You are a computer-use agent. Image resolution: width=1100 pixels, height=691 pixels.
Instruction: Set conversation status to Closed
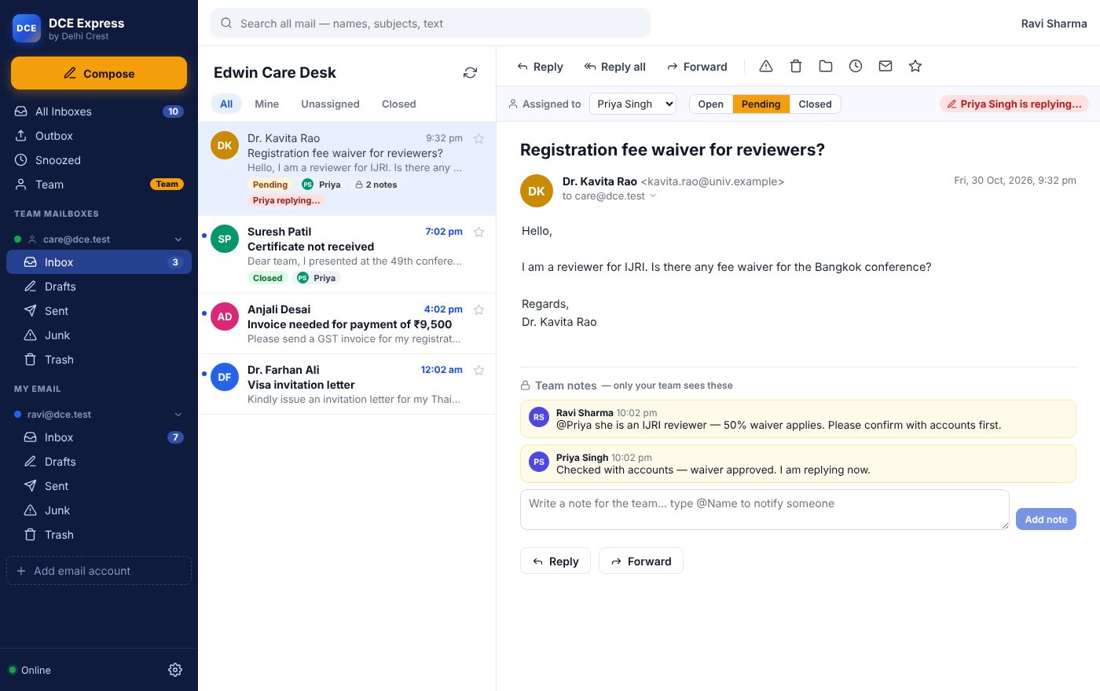pos(814,104)
